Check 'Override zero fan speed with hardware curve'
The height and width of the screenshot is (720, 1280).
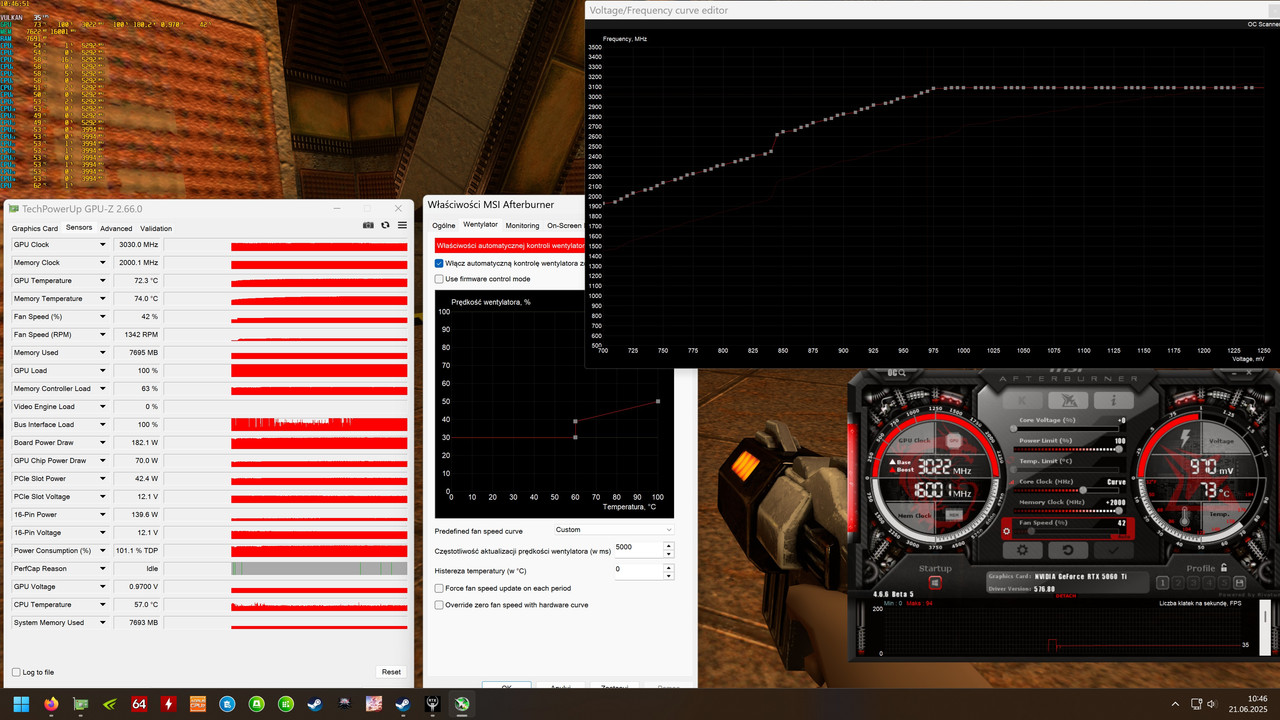[439, 605]
